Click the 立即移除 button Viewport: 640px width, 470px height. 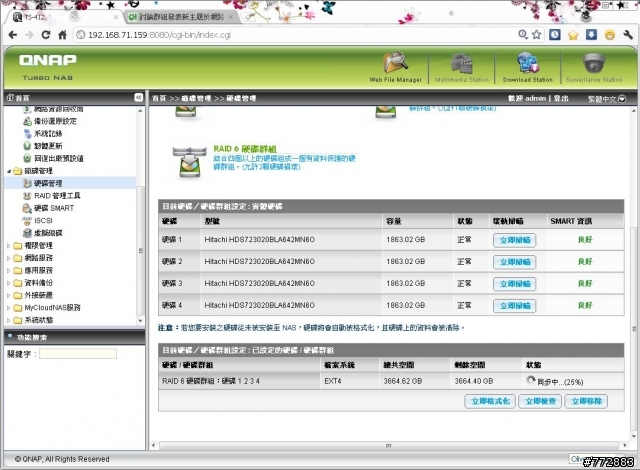click(586, 401)
